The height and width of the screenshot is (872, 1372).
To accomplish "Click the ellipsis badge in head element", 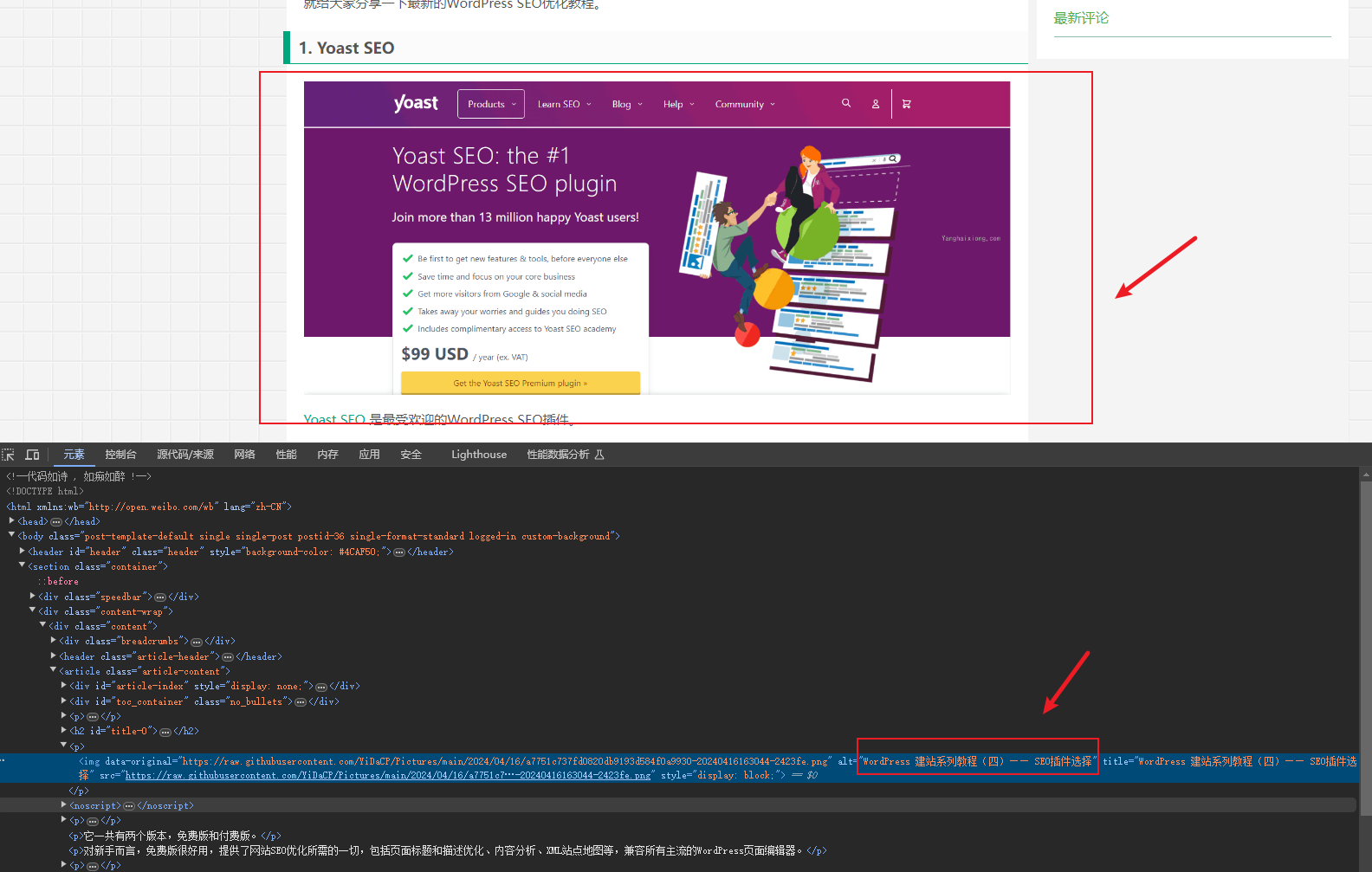I will click(56, 522).
